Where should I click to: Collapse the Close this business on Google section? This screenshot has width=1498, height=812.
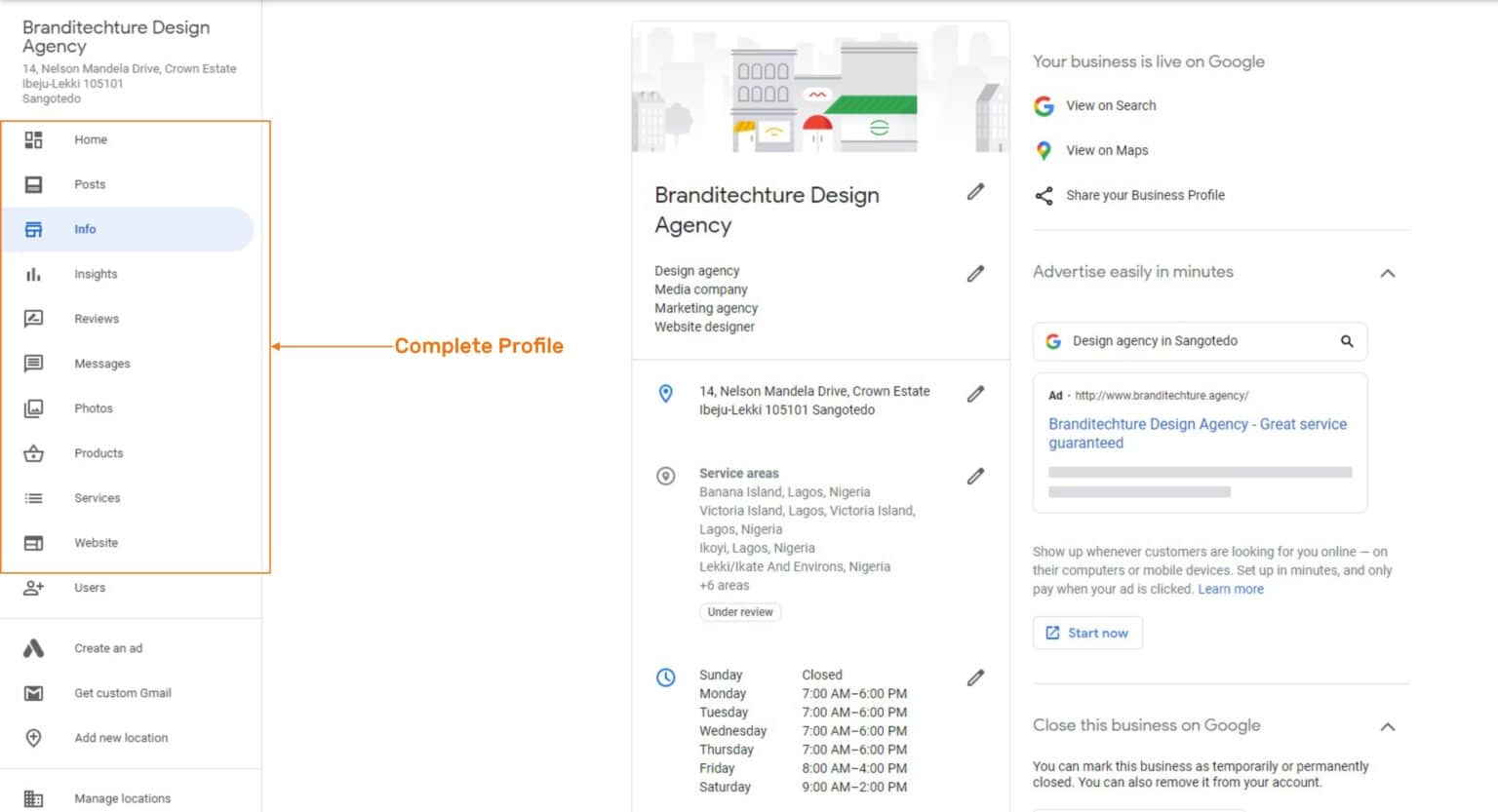pyautogui.click(x=1388, y=726)
